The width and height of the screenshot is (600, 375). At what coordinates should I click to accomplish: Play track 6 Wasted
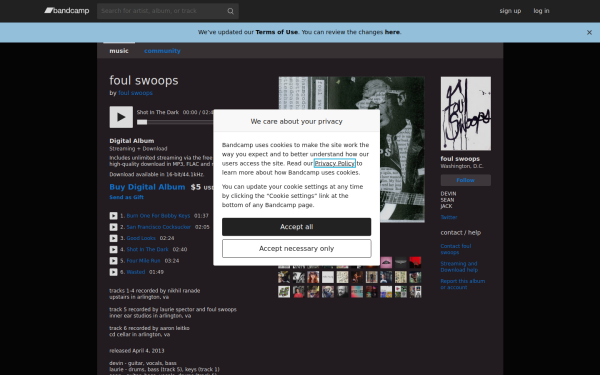[x=113, y=272]
